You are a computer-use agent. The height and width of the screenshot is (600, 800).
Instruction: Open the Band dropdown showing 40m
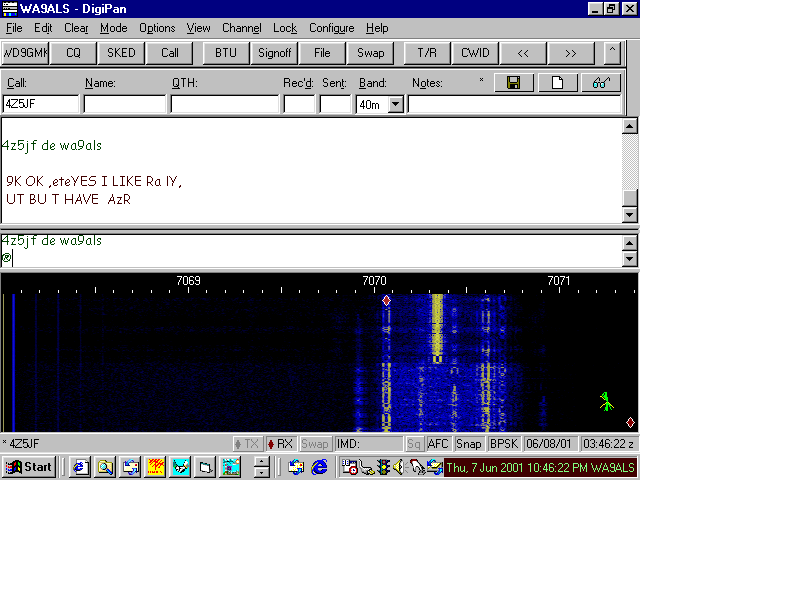(x=395, y=105)
